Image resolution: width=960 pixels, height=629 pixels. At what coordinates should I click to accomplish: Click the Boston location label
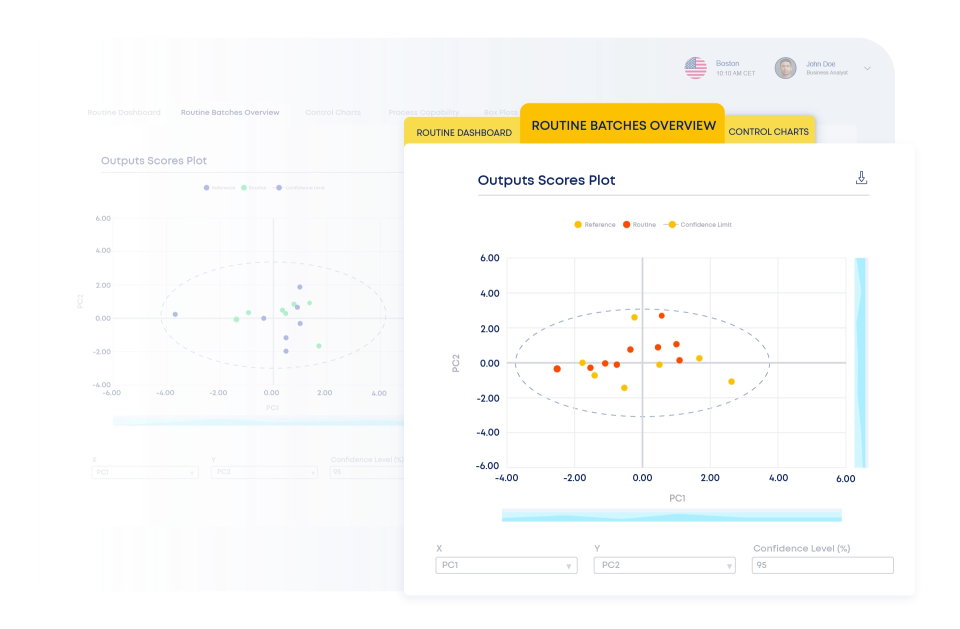727,63
